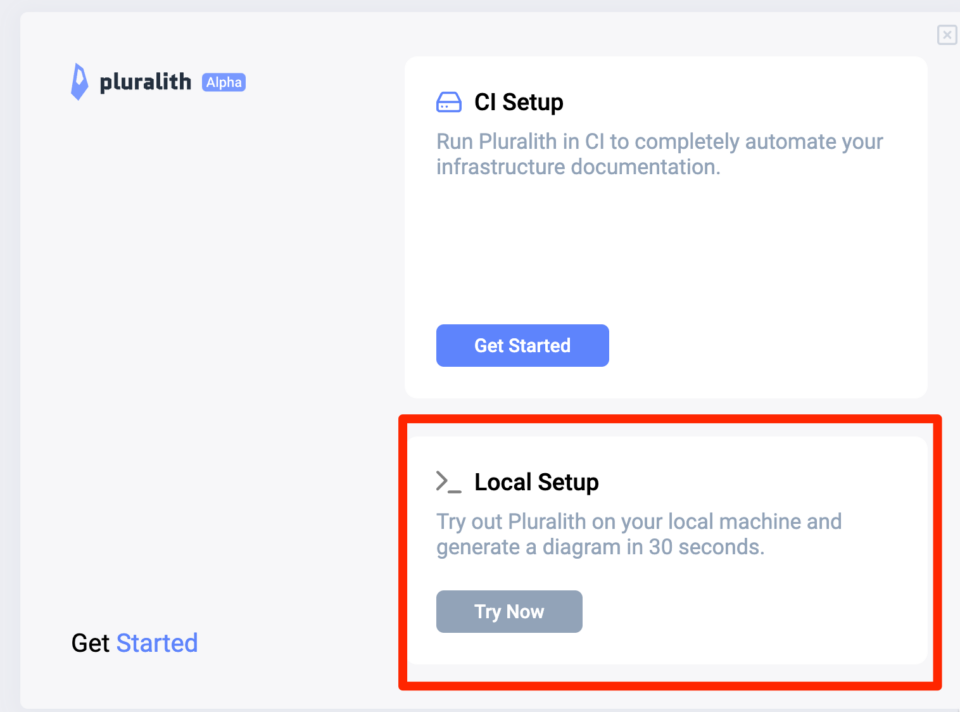
Task: Click the blue Get Started button under CI Setup
Action: tap(522, 345)
